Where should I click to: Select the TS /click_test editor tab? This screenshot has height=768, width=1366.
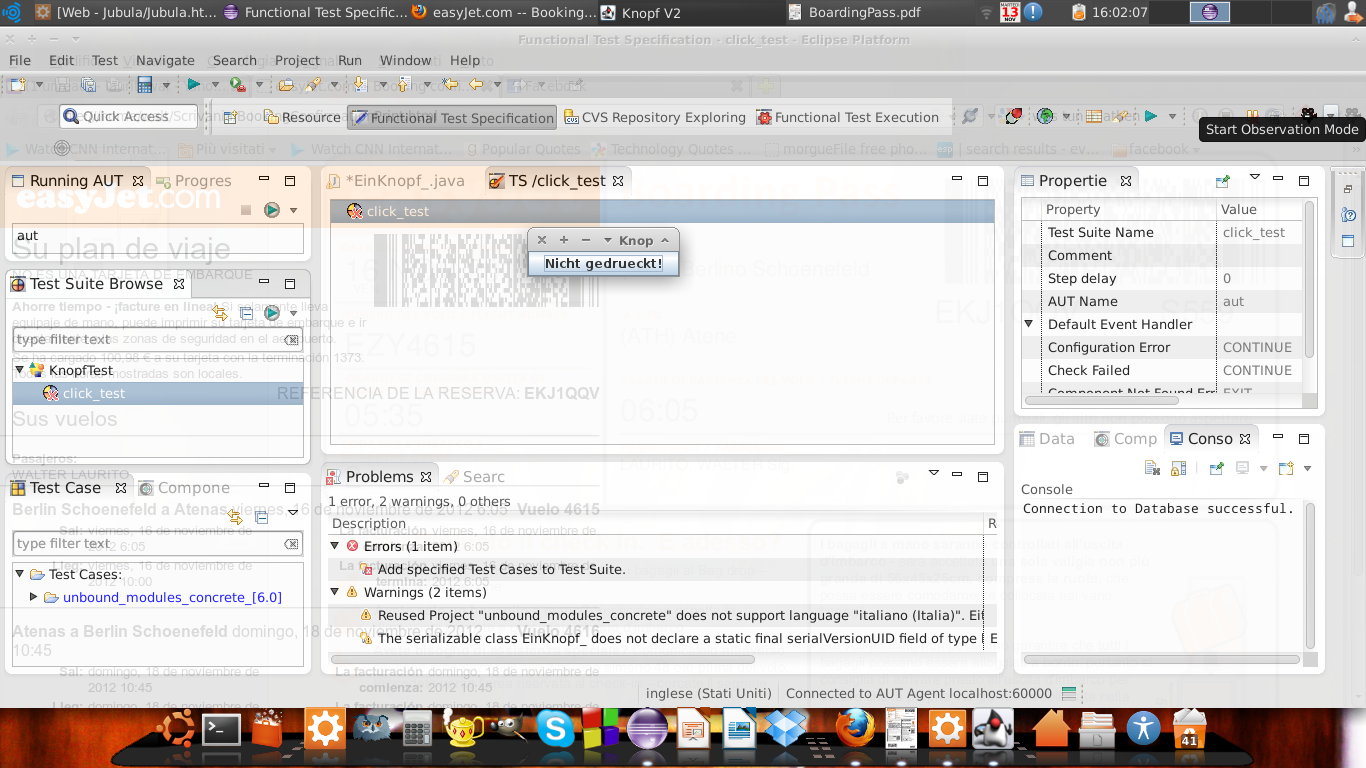pos(556,181)
